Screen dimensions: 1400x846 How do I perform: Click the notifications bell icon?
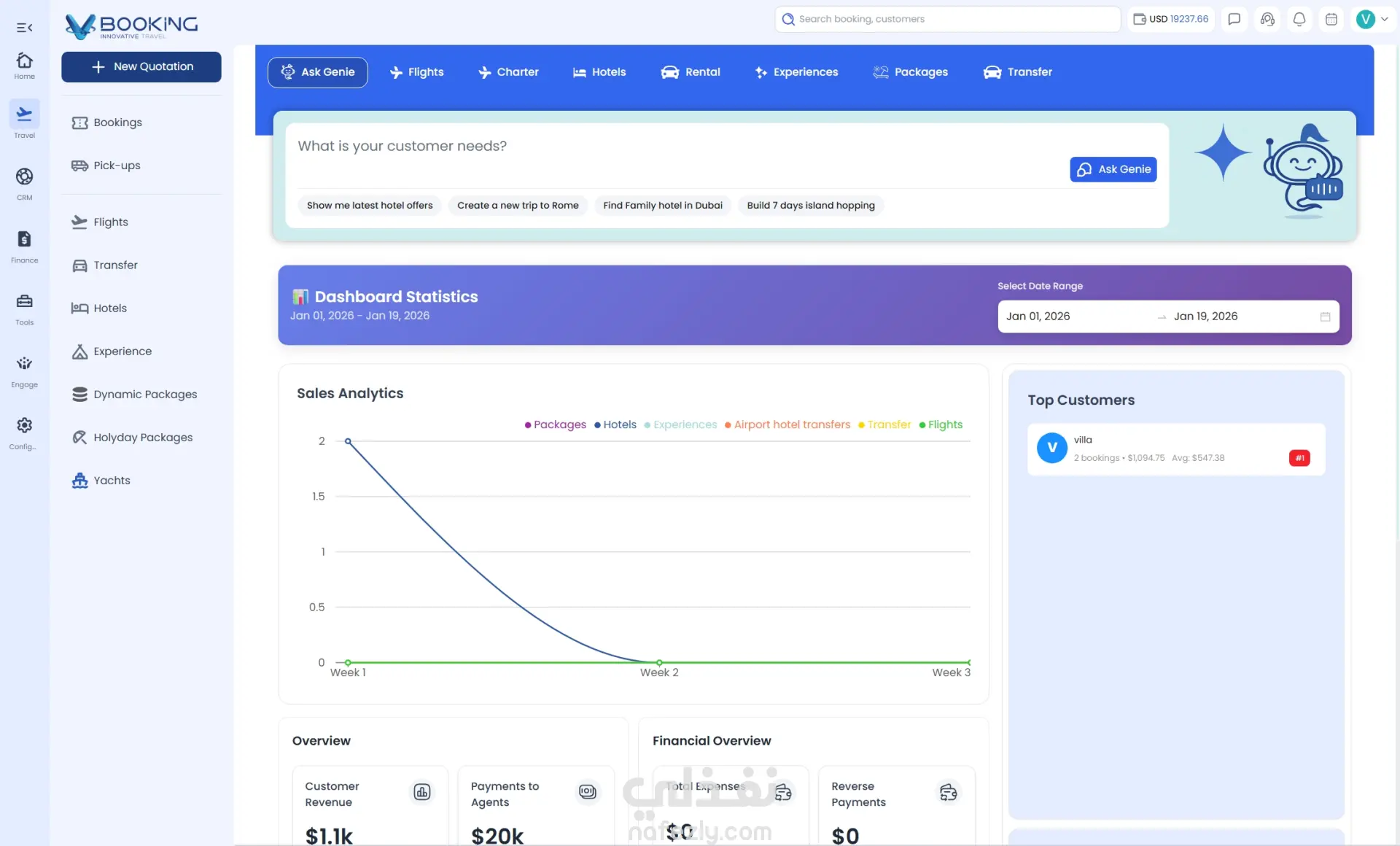pos(1299,20)
